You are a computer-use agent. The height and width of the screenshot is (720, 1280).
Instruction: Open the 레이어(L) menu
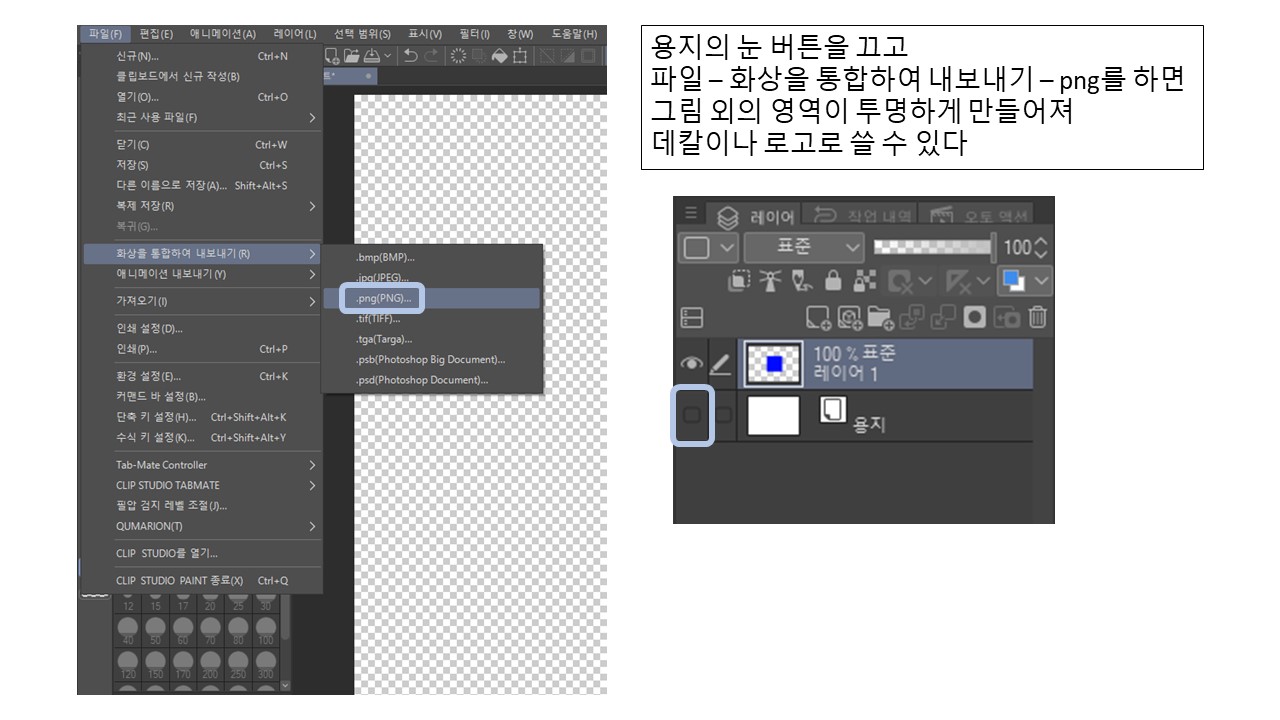pyautogui.click(x=295, y=33)
